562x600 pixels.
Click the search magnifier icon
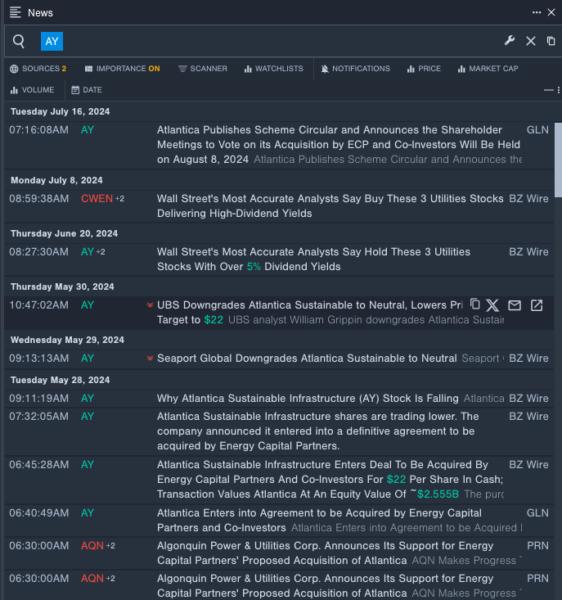pyautogui.click(x=18, y=41)
